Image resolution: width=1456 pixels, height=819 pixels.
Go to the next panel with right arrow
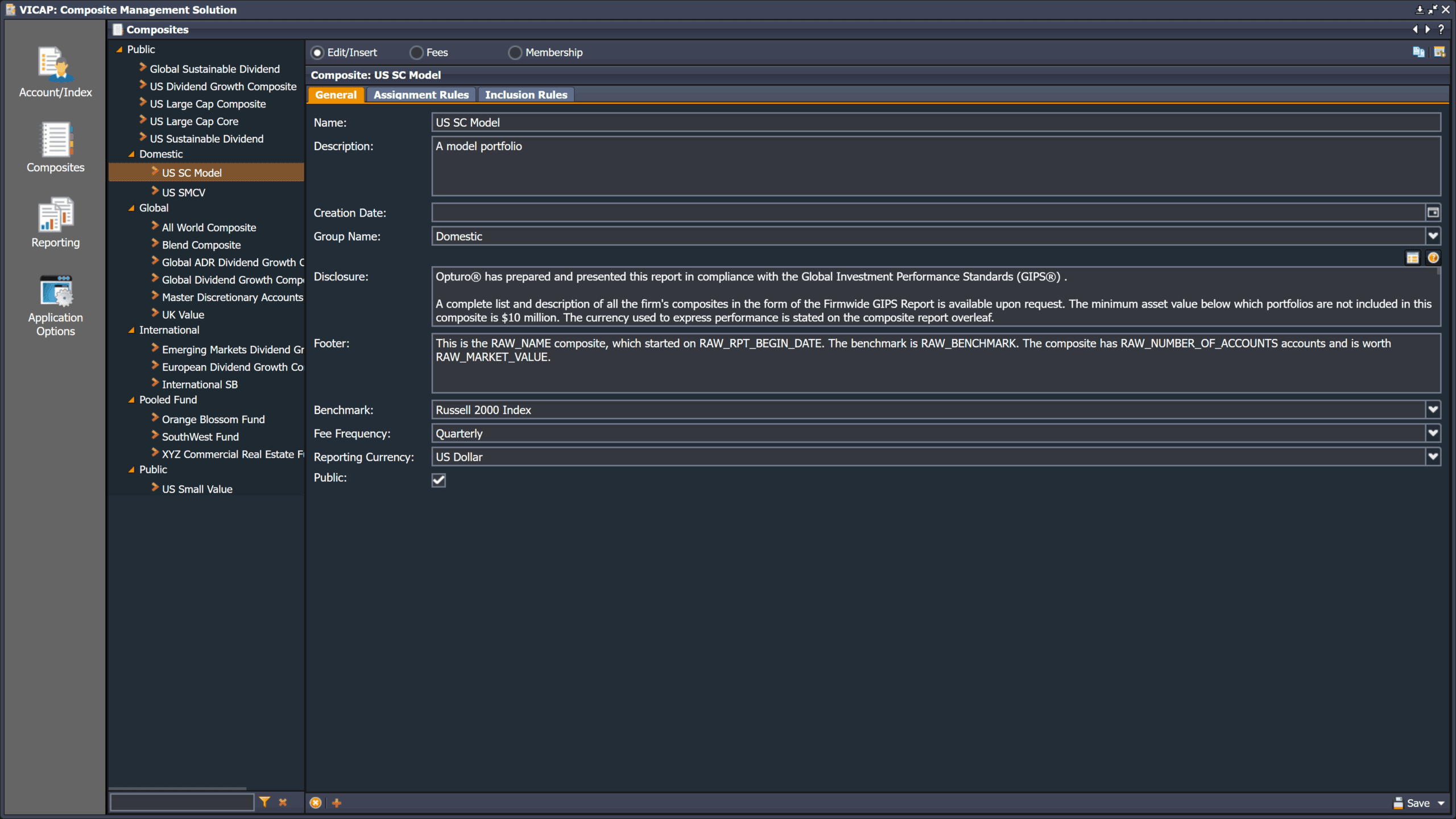[1428, 30]
